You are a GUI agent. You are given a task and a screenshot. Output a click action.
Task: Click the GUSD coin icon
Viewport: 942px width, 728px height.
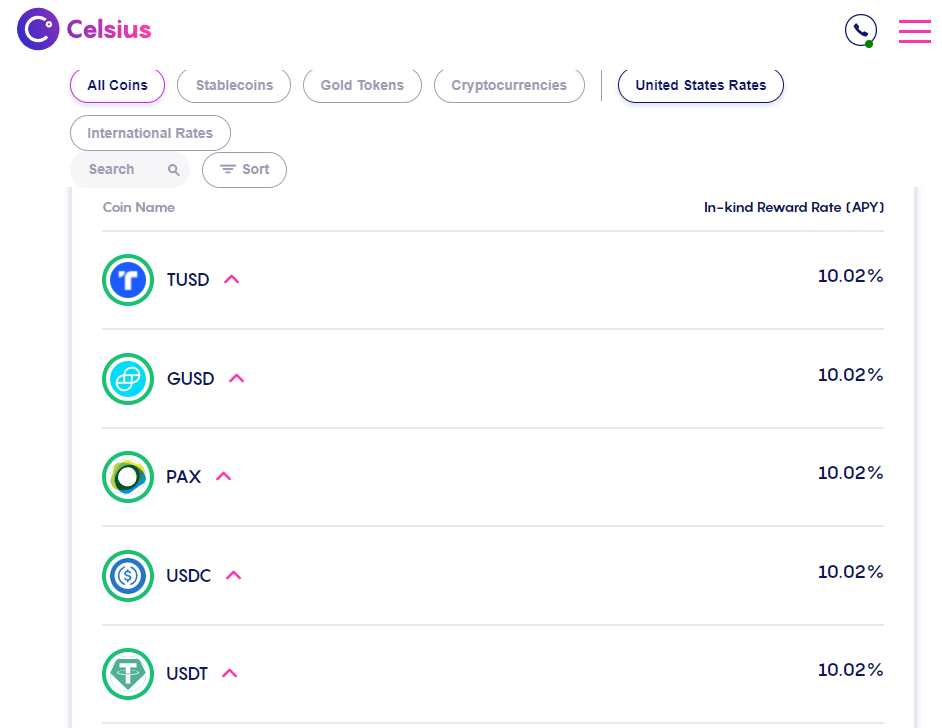(x=128, y=379)
